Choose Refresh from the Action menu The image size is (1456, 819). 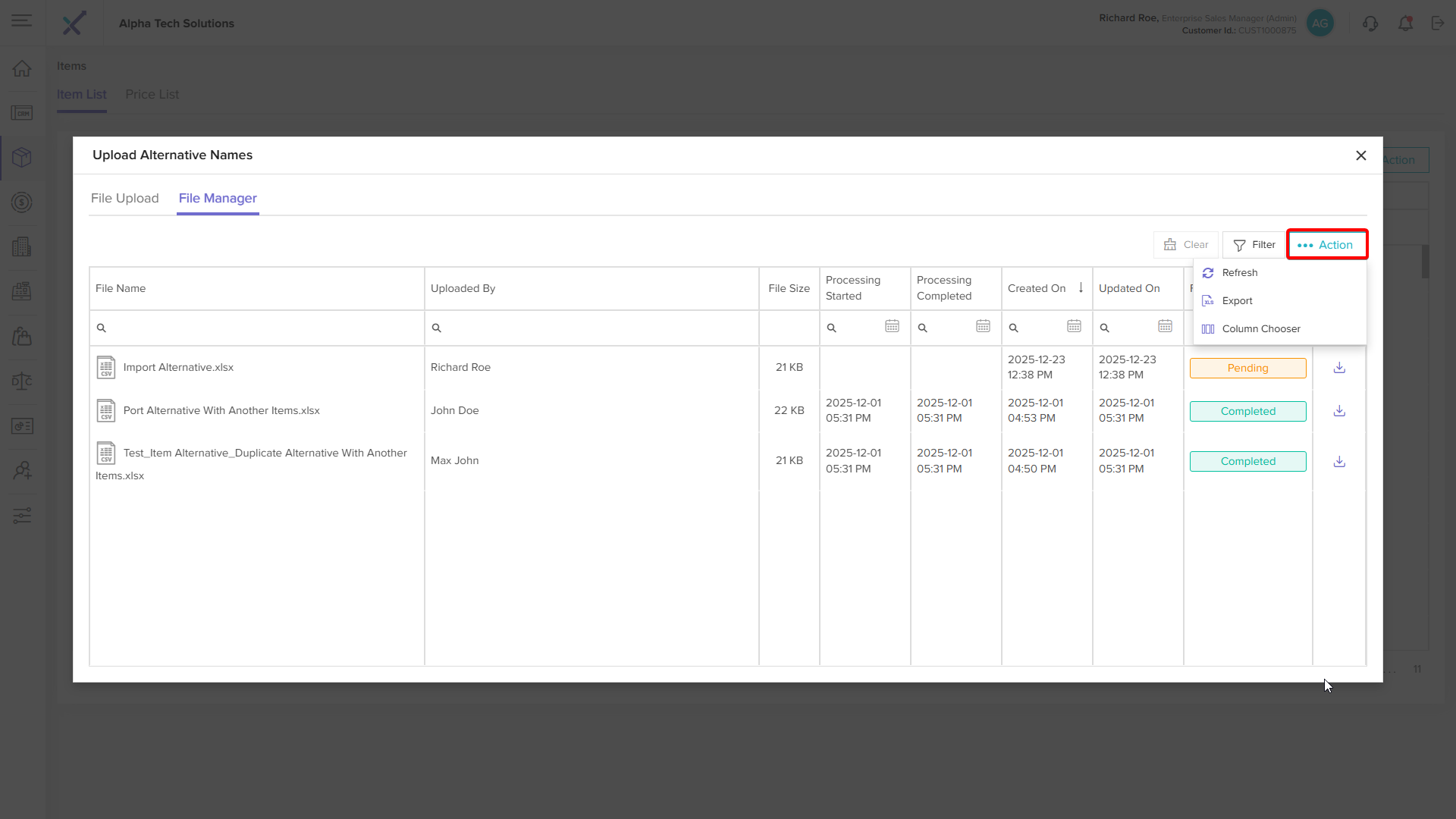tap(1239, 273)
